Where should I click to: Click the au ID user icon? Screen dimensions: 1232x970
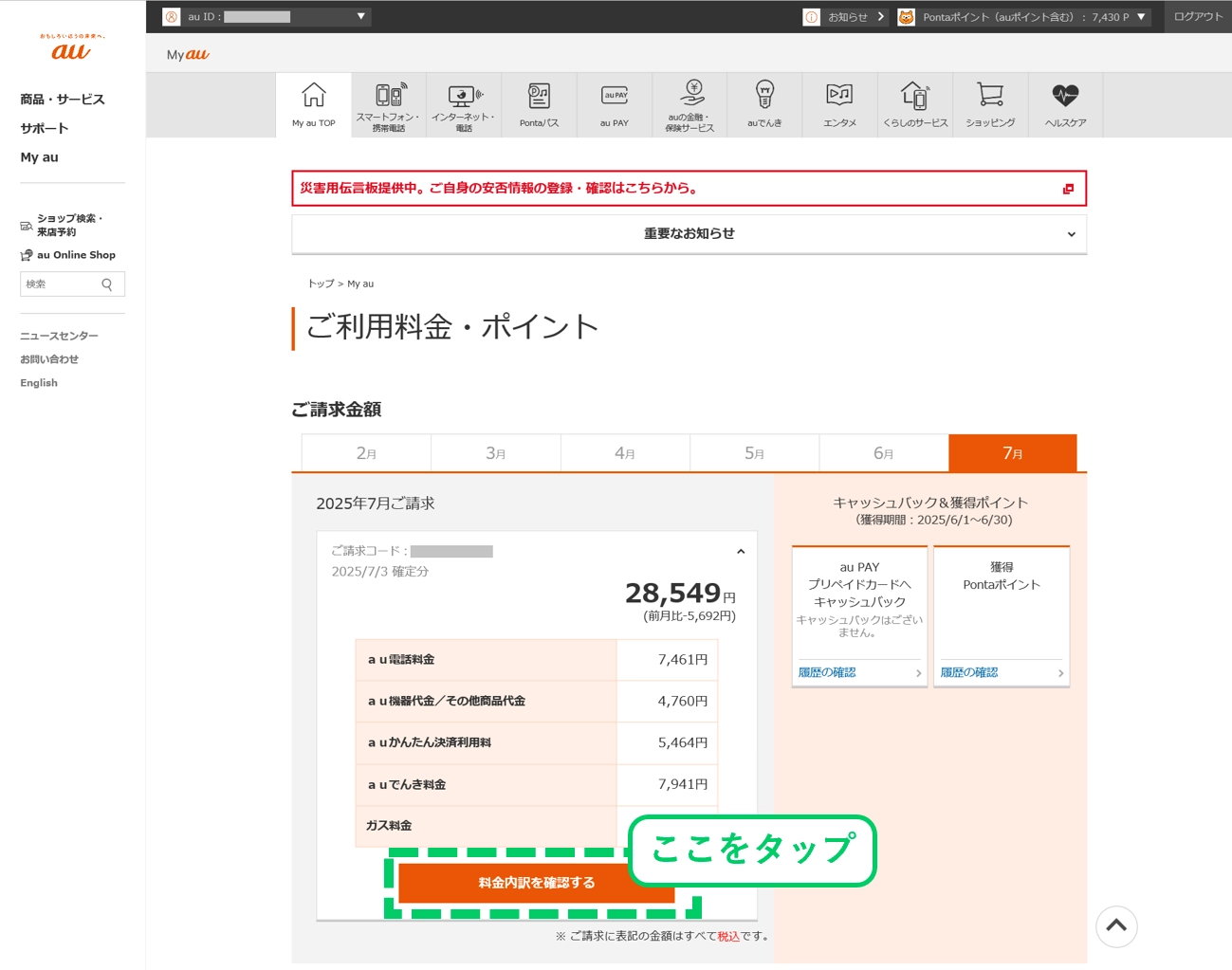(172, 17)
